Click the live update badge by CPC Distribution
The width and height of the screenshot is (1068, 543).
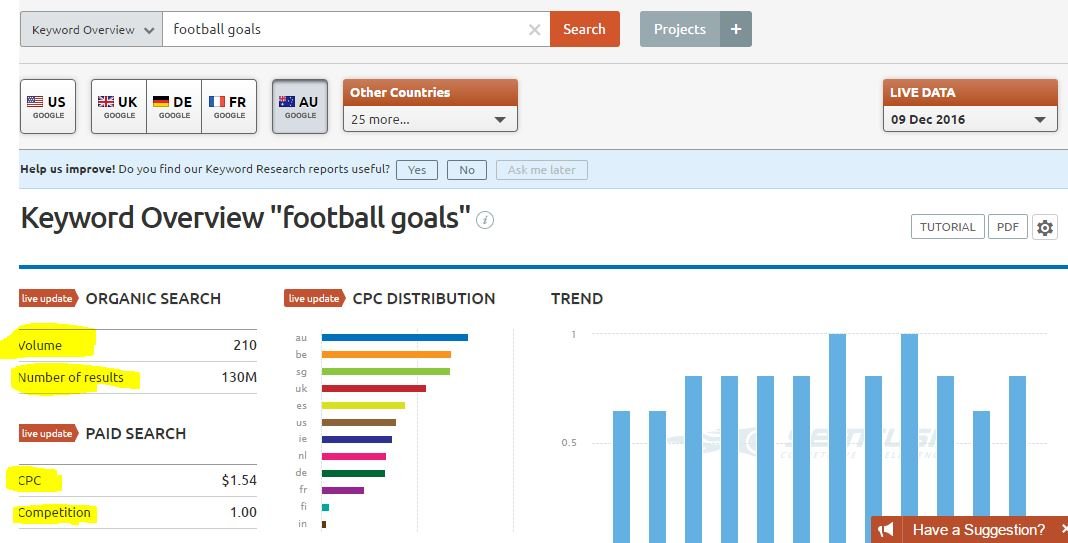coord(314,298)
